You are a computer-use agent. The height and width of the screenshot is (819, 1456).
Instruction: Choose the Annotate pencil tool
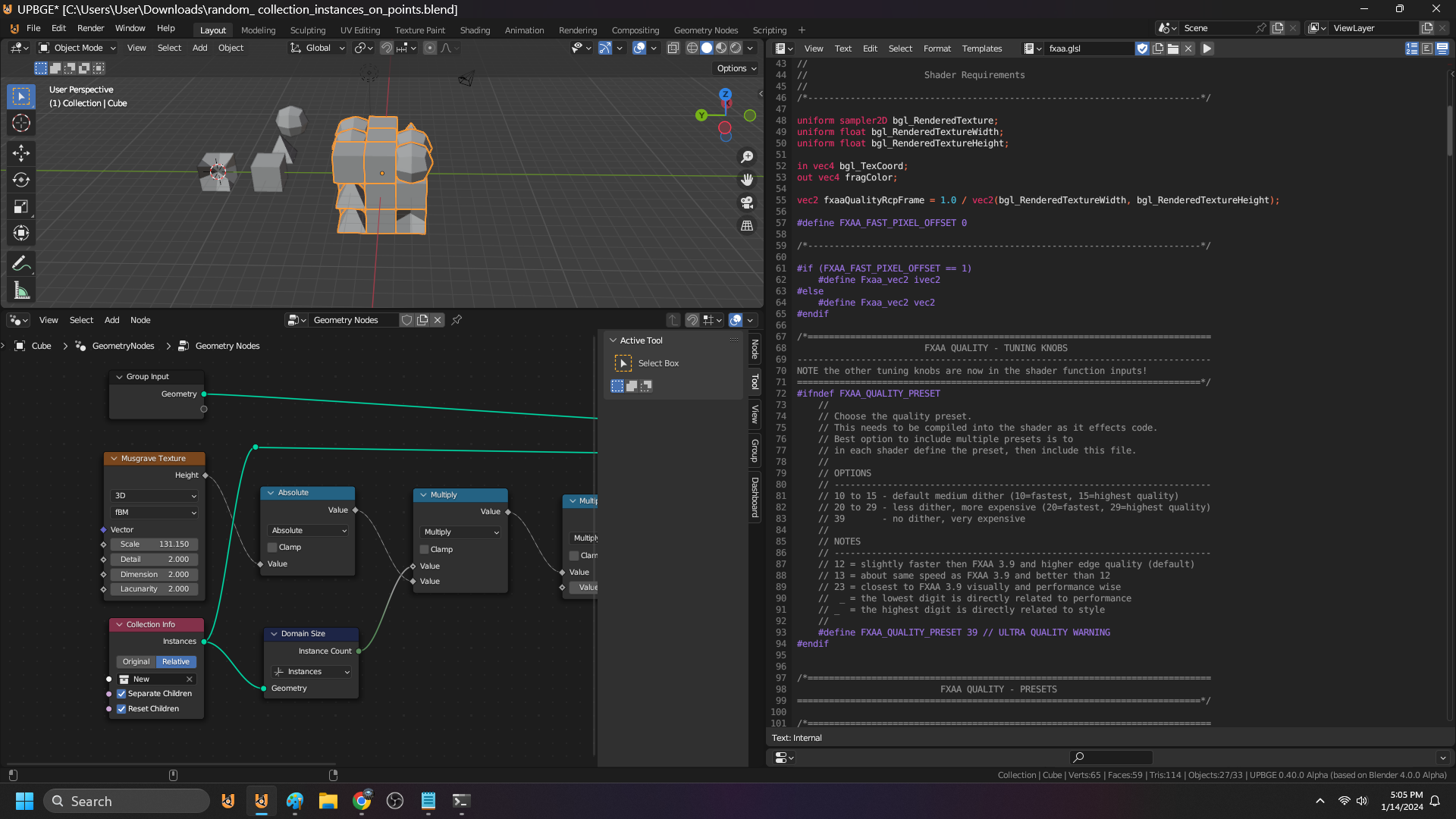21,264
